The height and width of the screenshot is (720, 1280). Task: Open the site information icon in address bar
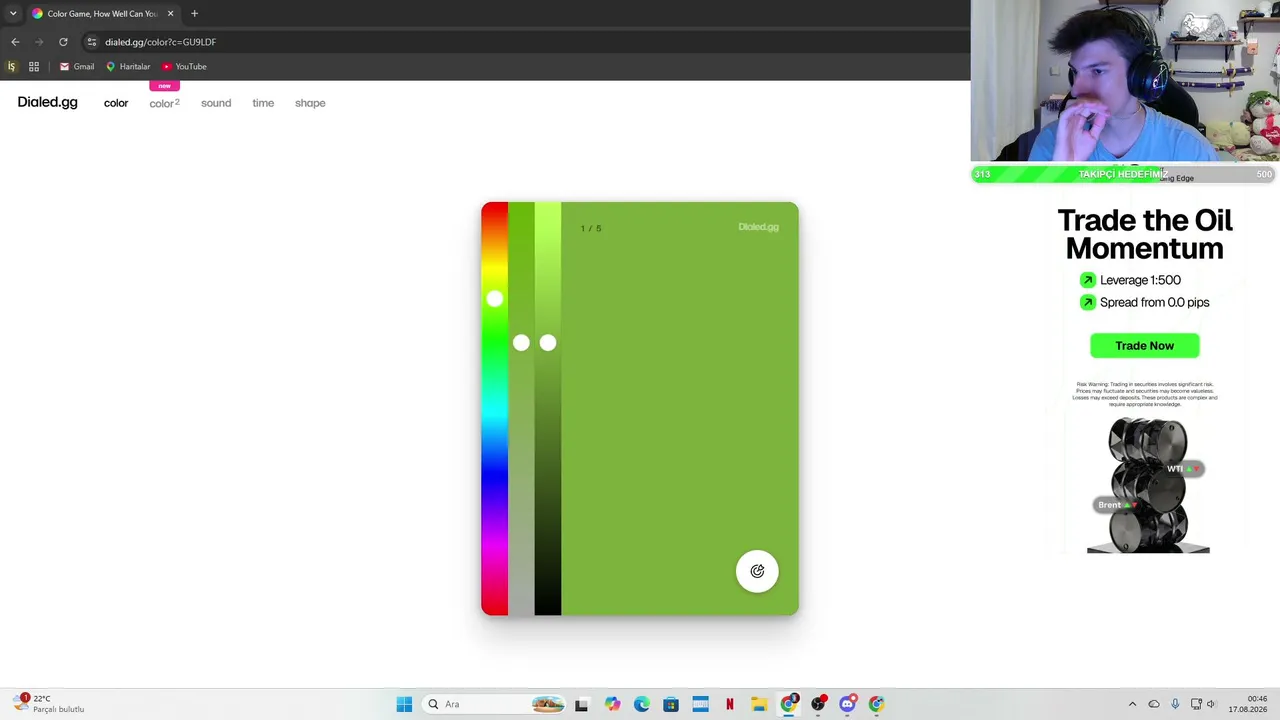point(91,42)
